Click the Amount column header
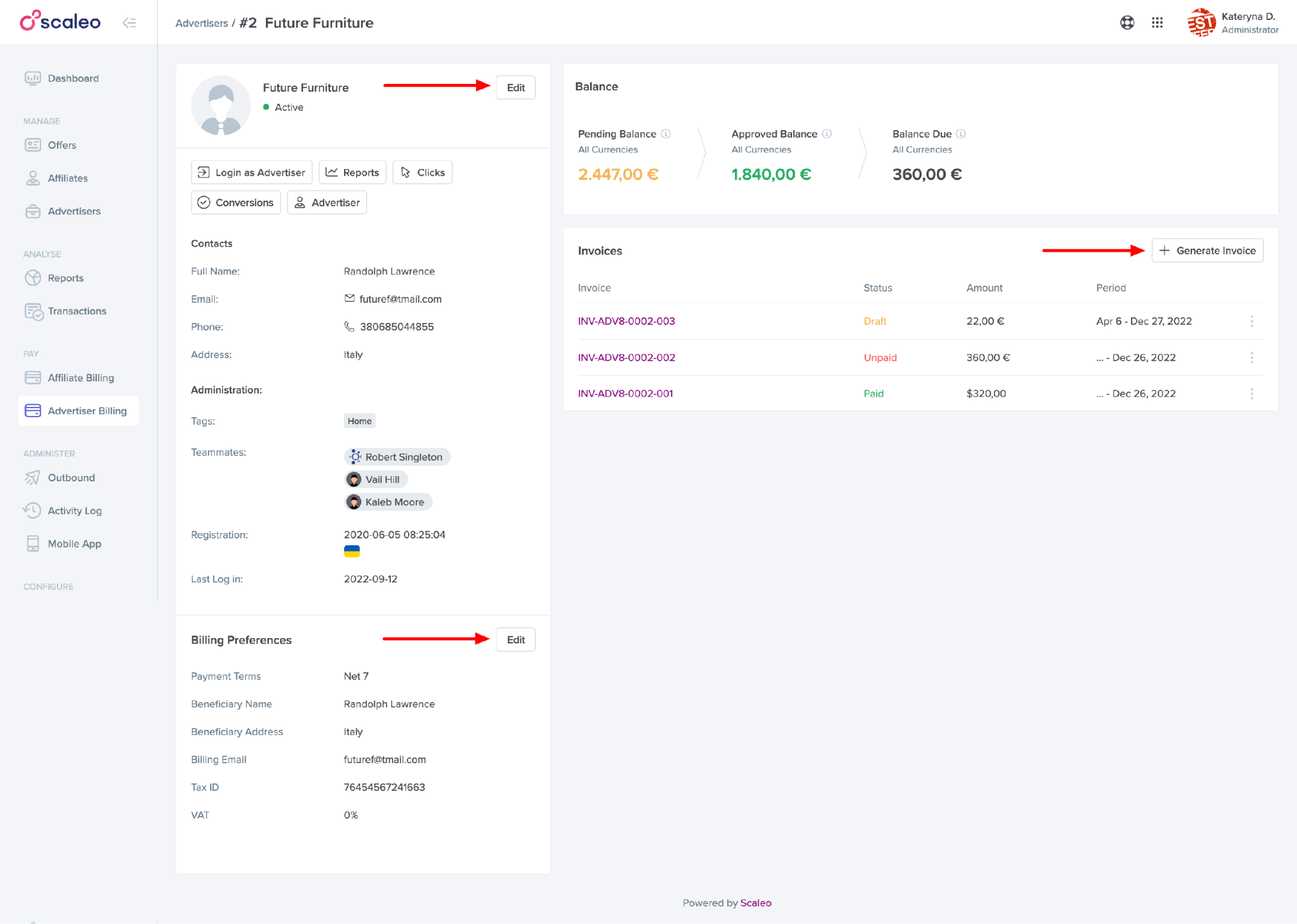 pyautogui.click(x=984, y=288)
